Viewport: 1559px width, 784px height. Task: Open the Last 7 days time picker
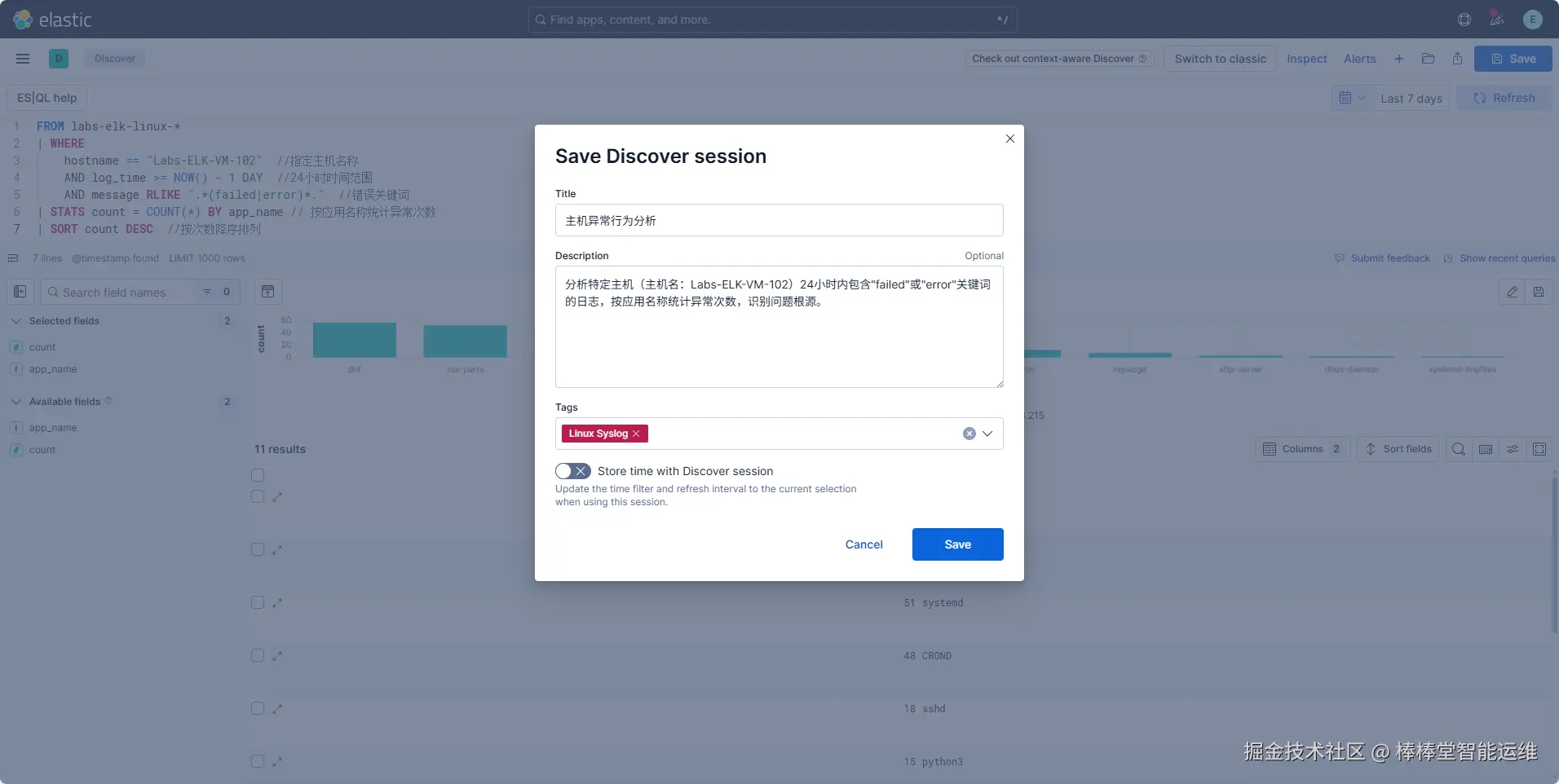1411,98
